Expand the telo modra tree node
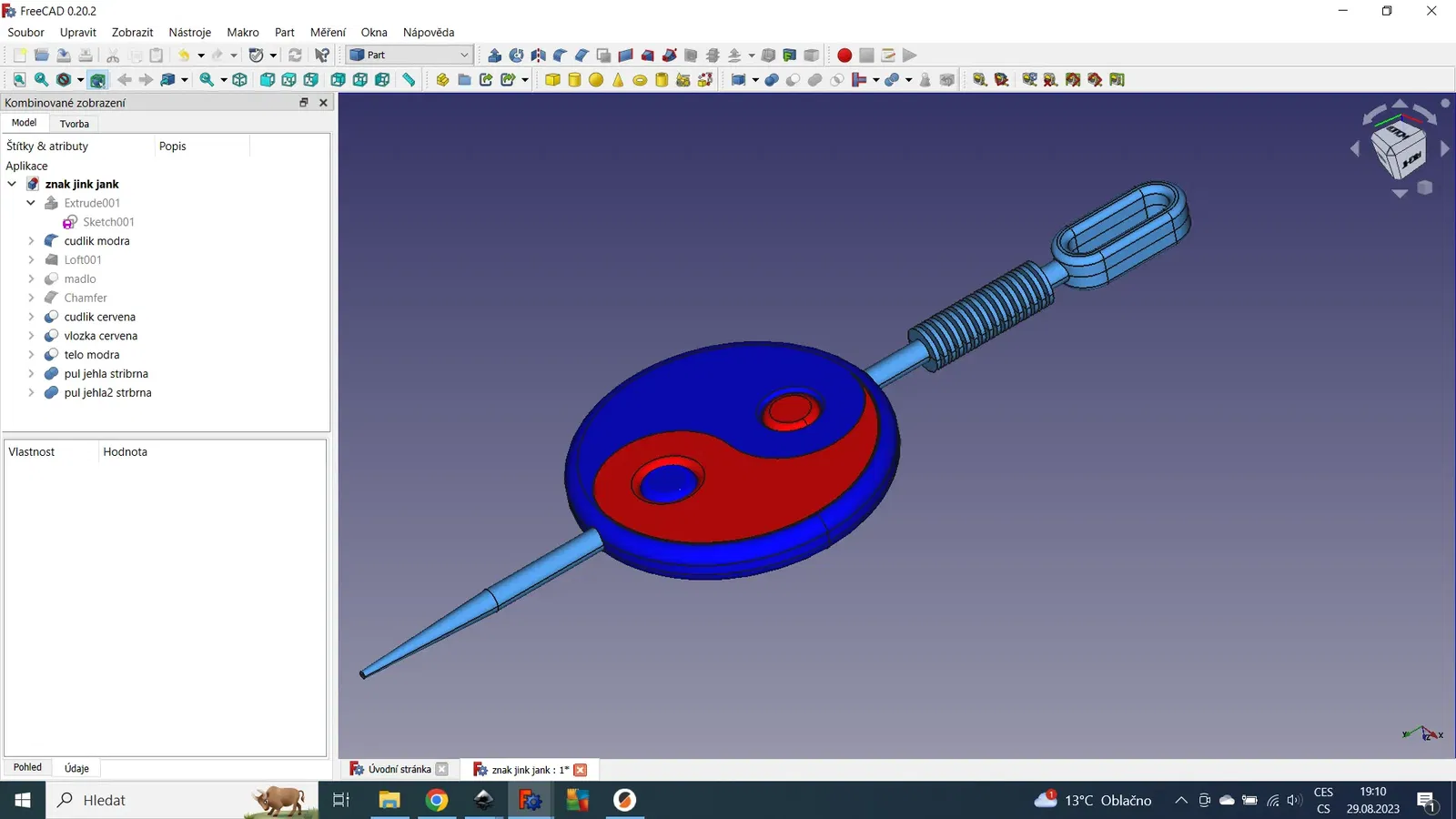 pos(31,355)
